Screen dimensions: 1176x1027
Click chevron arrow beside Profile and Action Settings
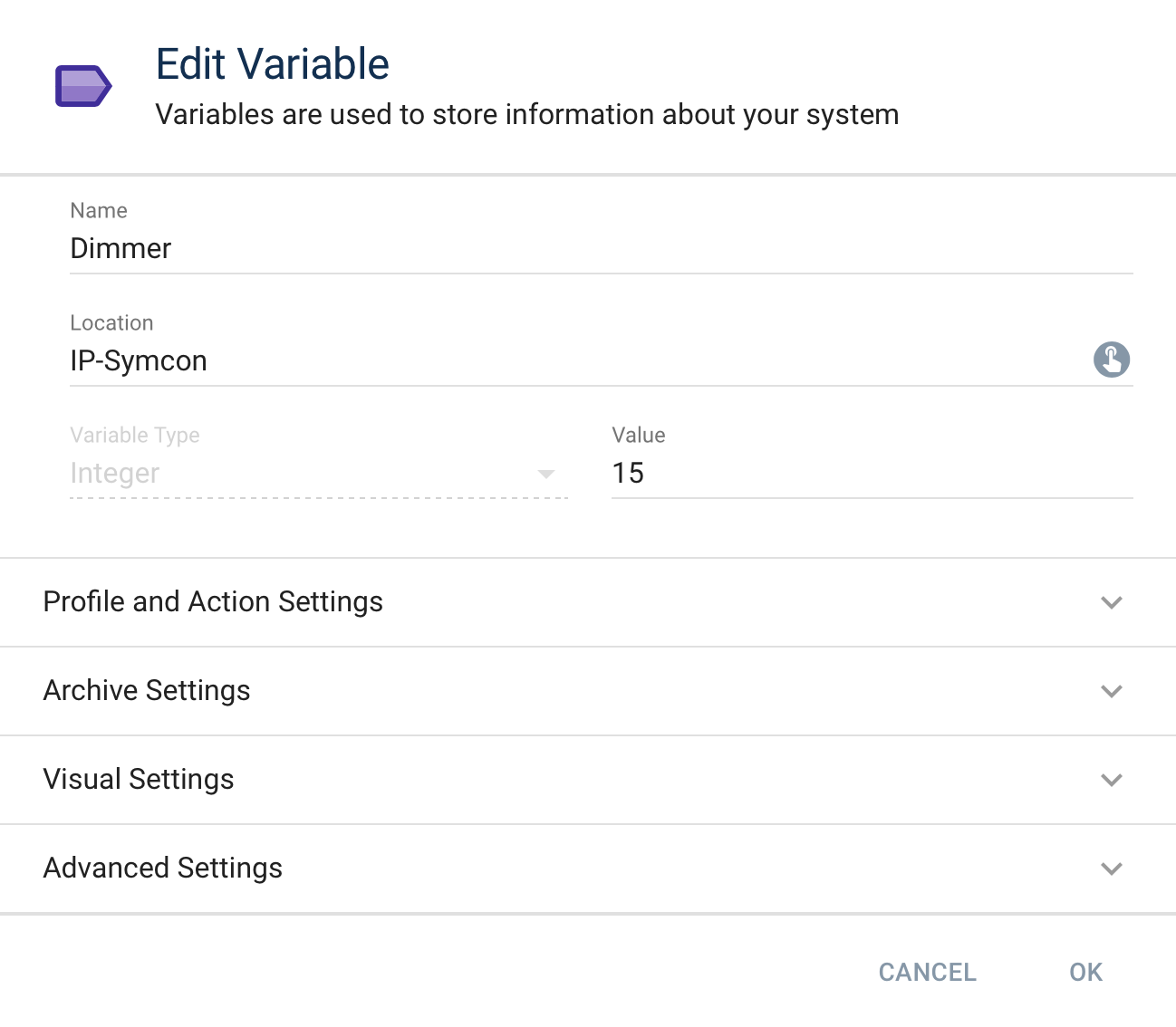tap(1111, 602)
